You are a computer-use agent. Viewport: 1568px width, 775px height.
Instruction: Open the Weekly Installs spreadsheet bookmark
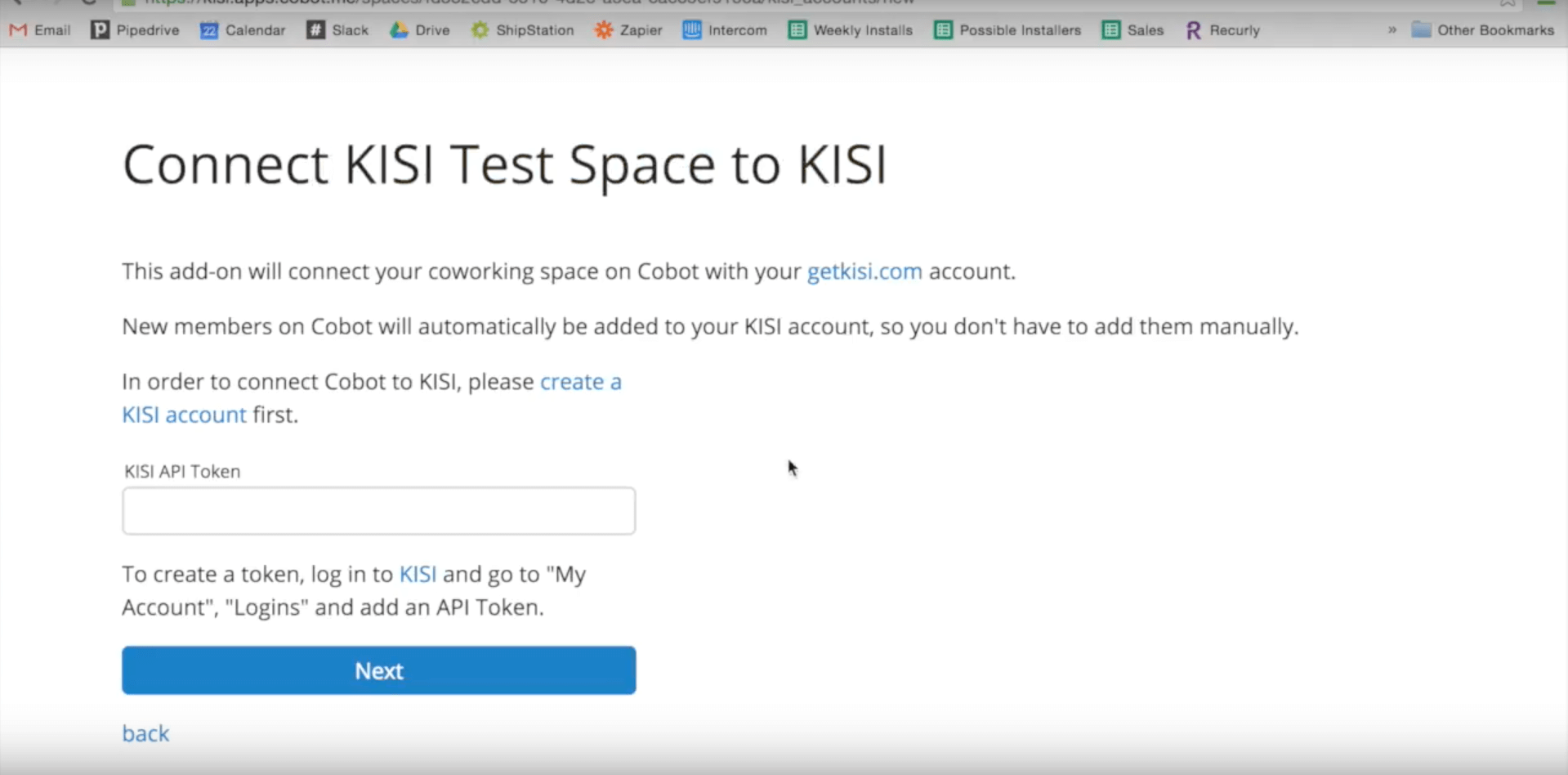pos(851,30)
